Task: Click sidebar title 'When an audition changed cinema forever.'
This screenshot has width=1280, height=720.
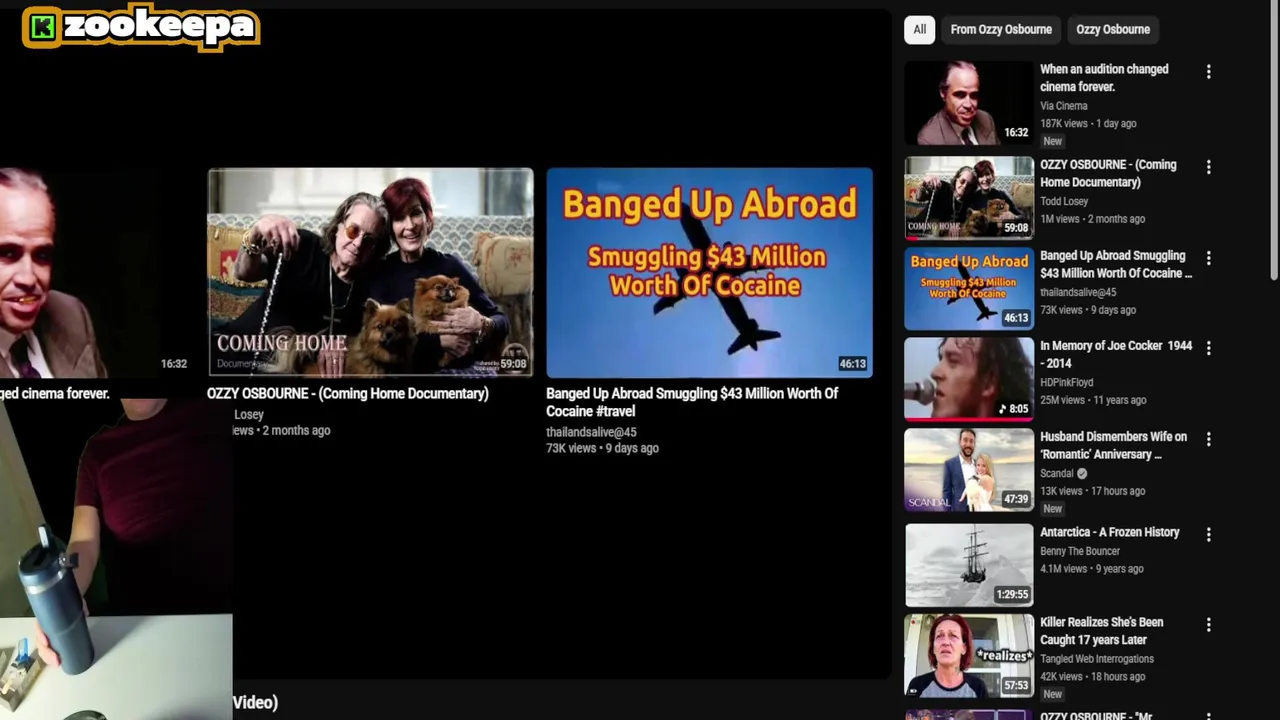Action: click(1104, 78)
